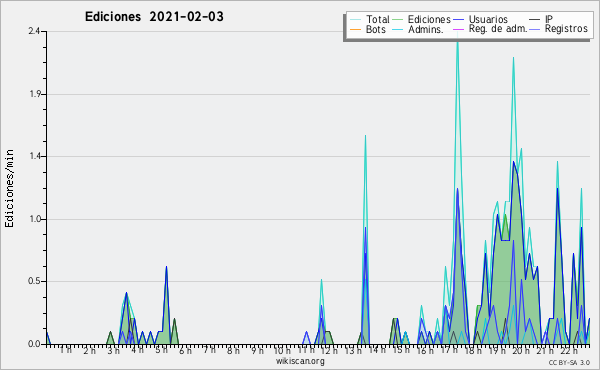This screenshot has width=600, height=370.
Task: Click the 'wikiscan.org' caption below the axis
Action: point(300,361)
